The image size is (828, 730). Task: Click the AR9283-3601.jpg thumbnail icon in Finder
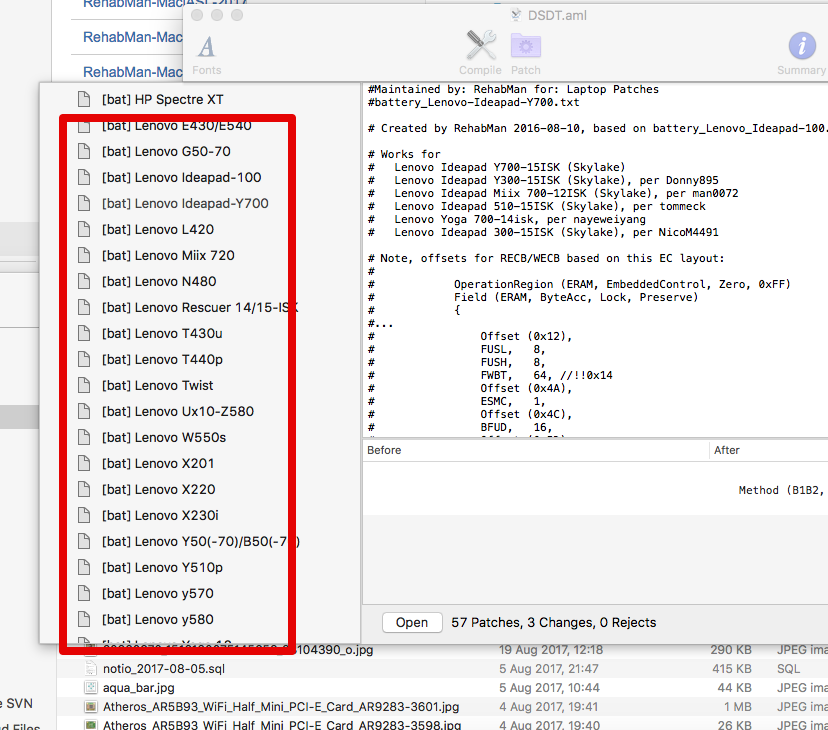[x=91, y=707]
